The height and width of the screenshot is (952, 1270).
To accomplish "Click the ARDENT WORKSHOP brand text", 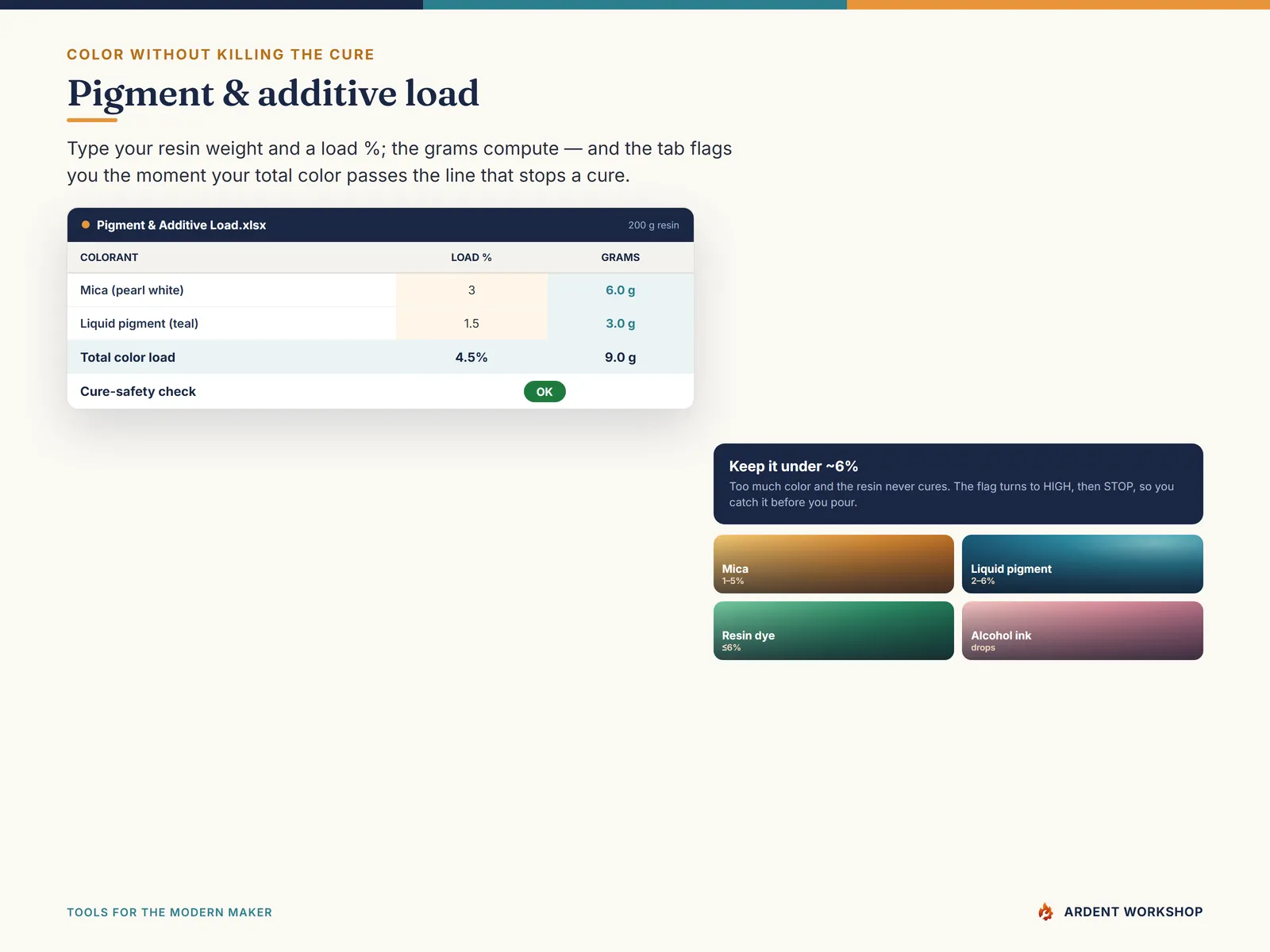I will [1133, 912].
